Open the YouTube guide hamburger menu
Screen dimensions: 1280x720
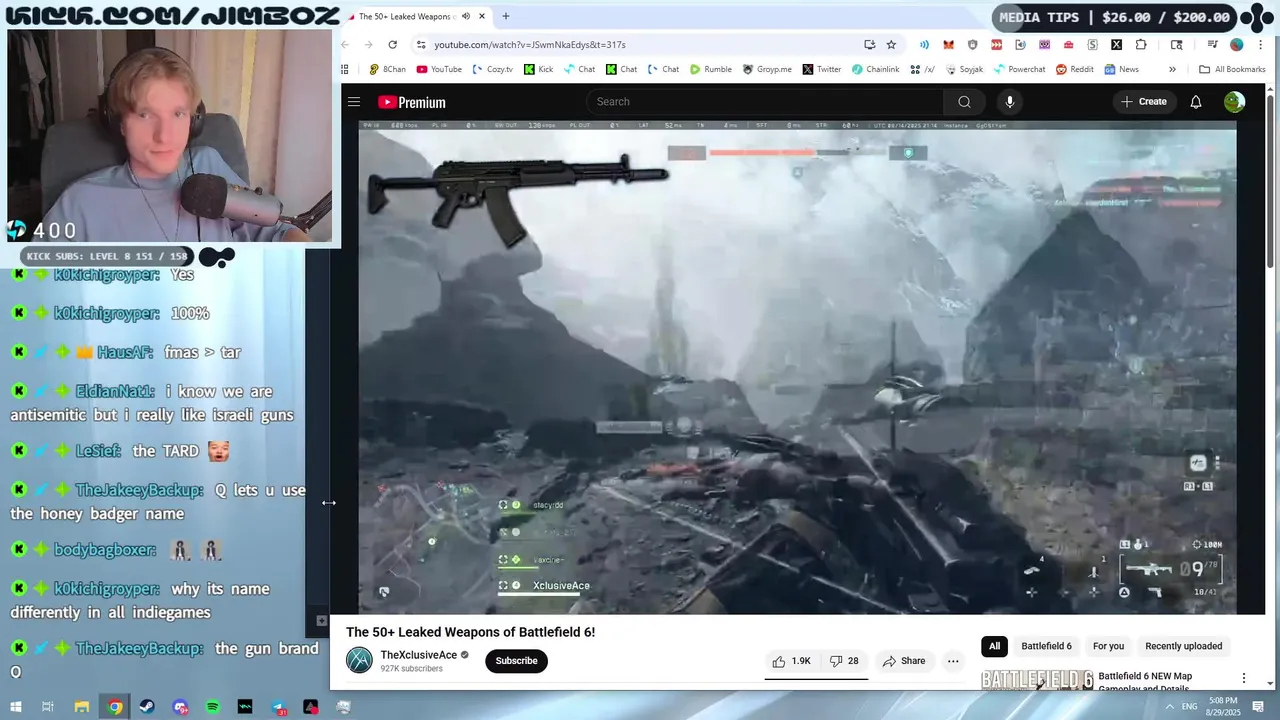[354, 102]
